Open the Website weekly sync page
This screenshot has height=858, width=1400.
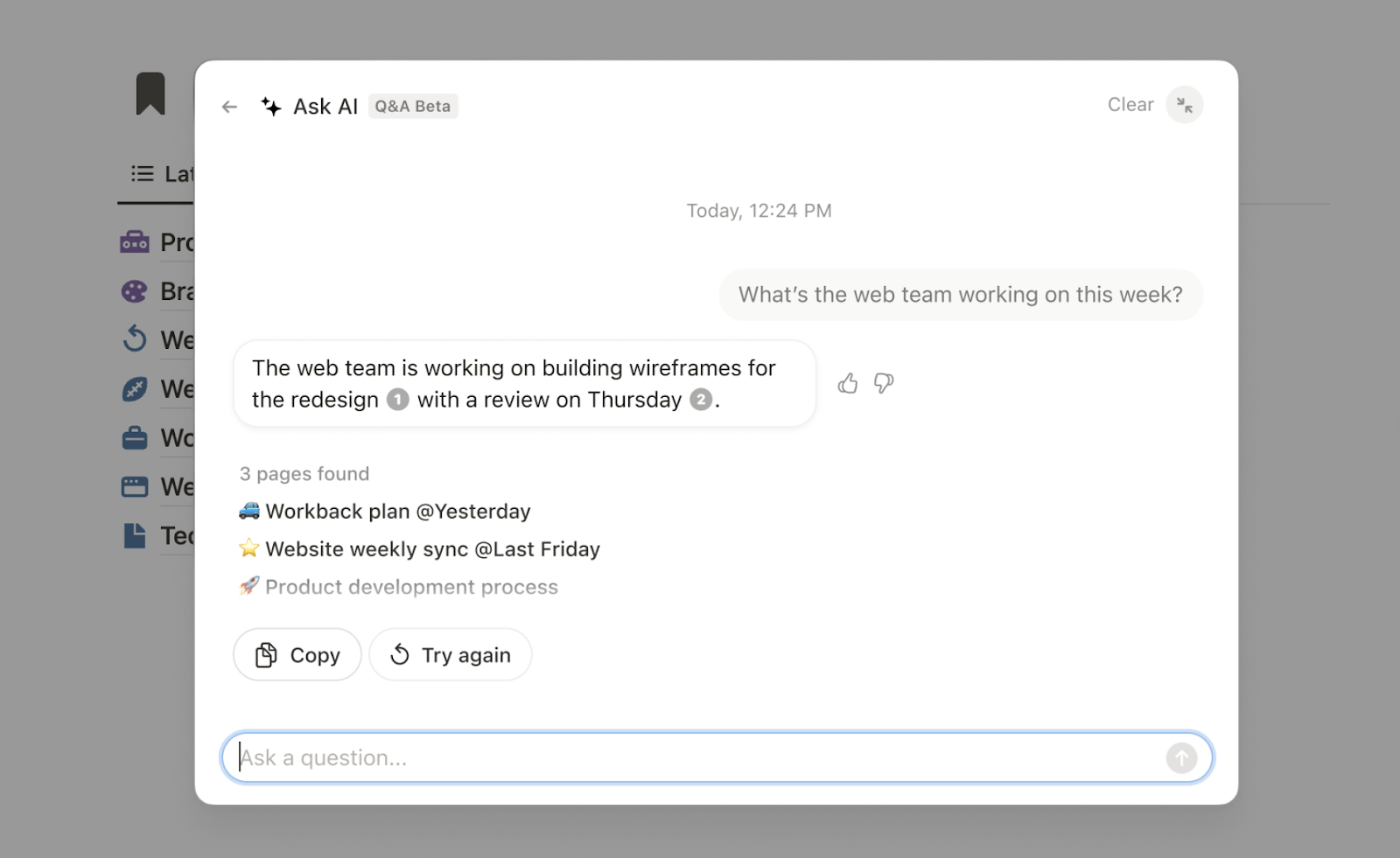tap(432, 548)
